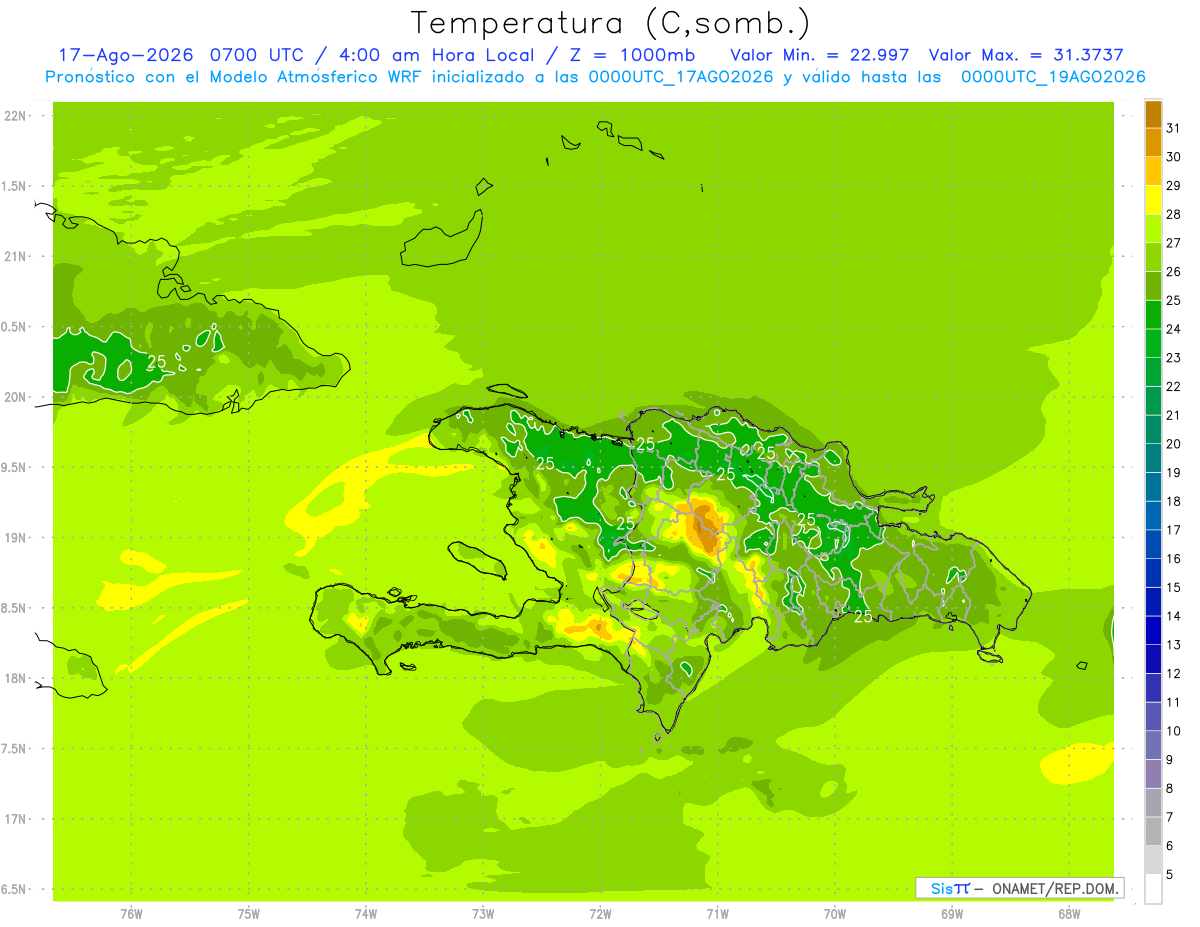The image size is (1200, 927).
Task: Click the color scale label '31'
Action: tap(1173, 128)
